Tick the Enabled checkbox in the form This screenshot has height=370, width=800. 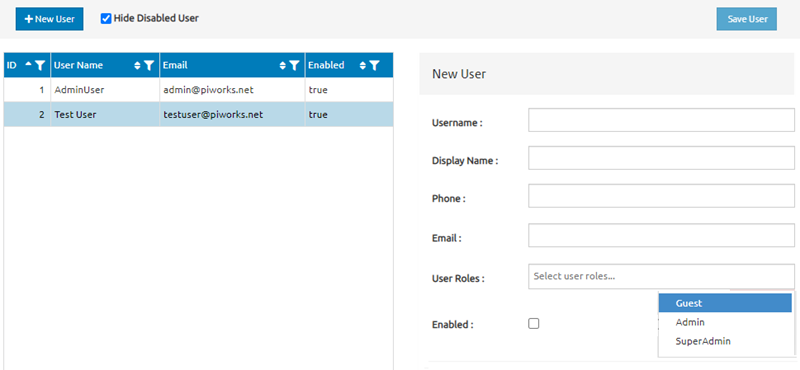point(534,324)
